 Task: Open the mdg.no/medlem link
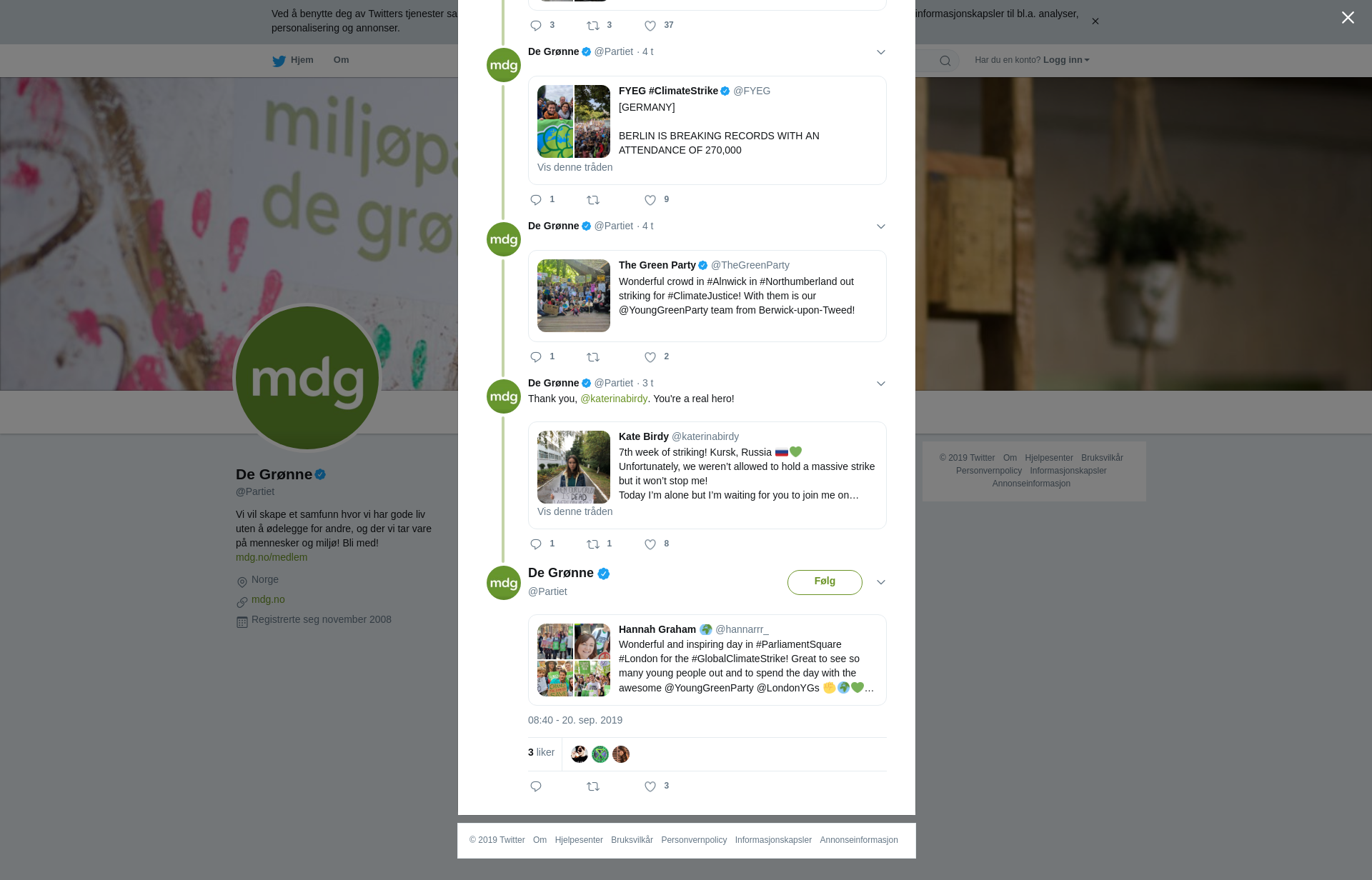272,557
